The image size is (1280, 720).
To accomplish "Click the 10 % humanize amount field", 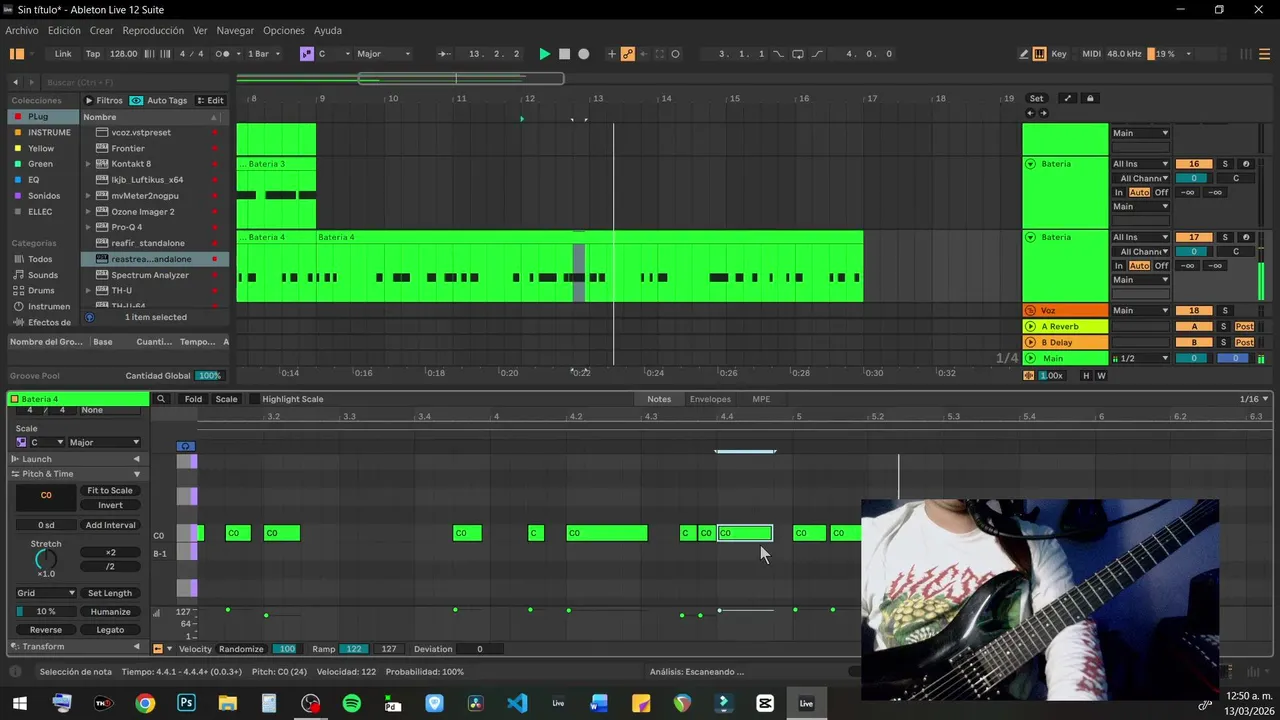I will pyautogui.click(x=46, y=612).
